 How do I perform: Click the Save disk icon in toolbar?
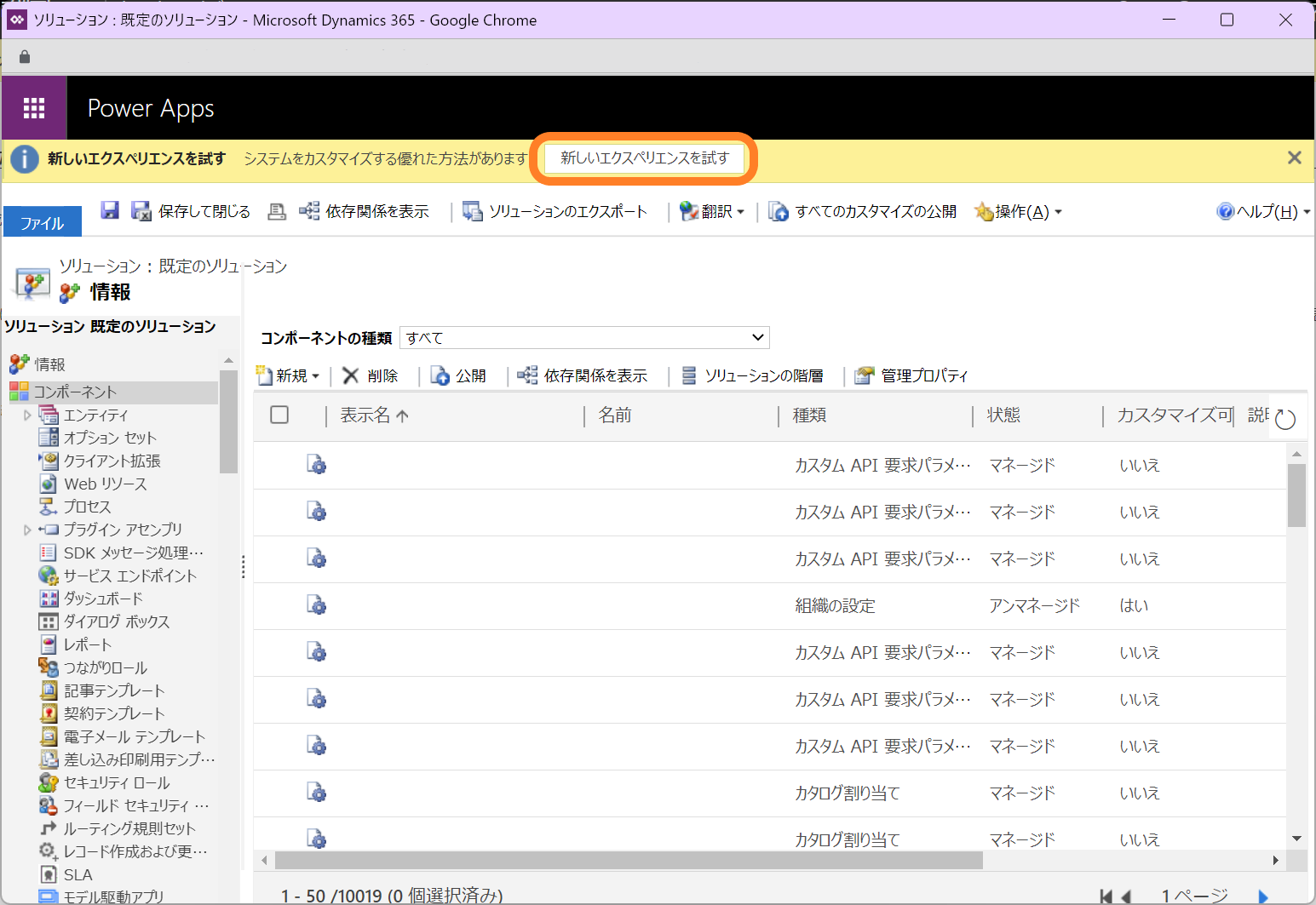coord(110,210)
